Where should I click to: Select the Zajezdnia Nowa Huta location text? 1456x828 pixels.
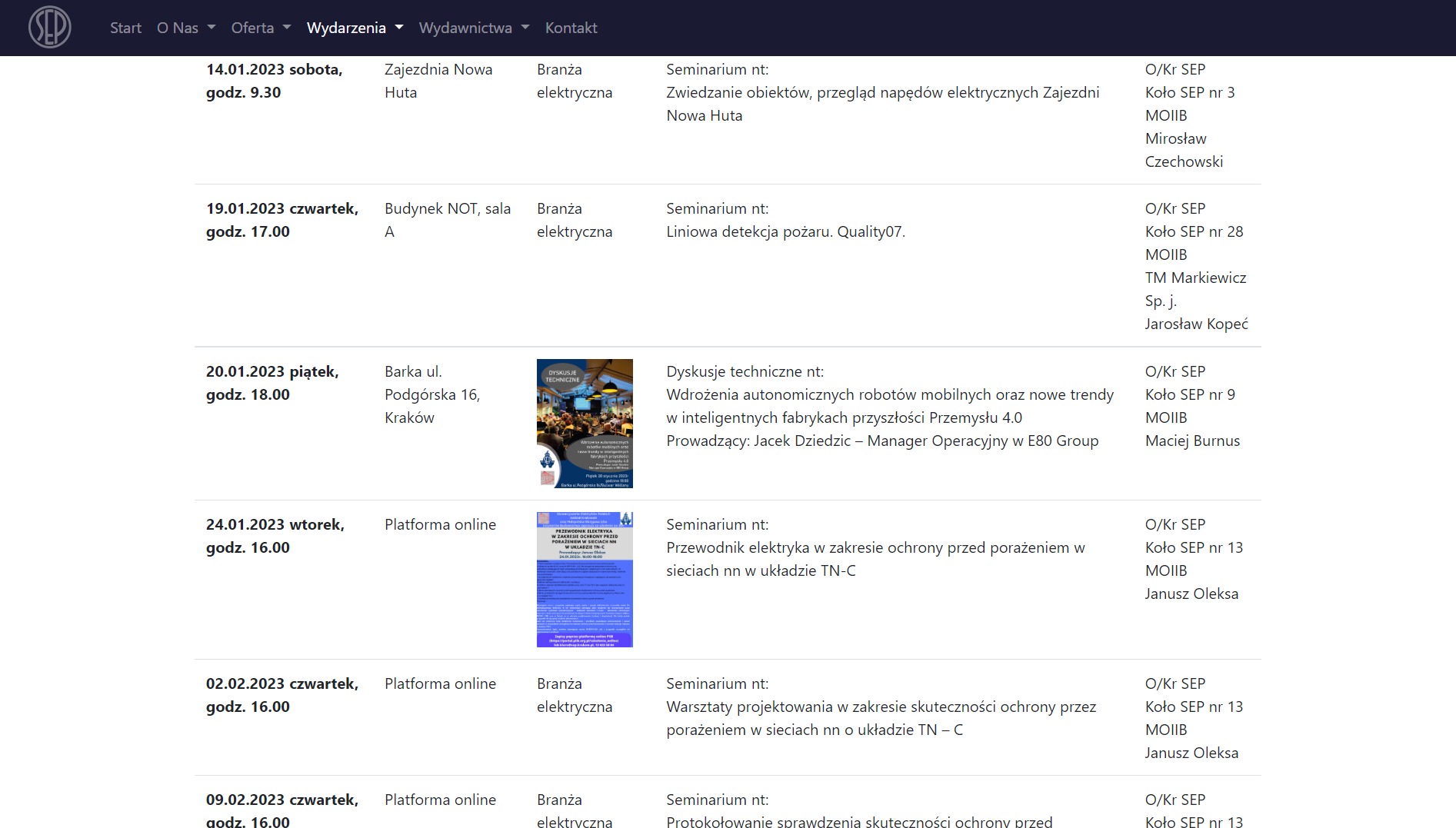click(438, 81)
